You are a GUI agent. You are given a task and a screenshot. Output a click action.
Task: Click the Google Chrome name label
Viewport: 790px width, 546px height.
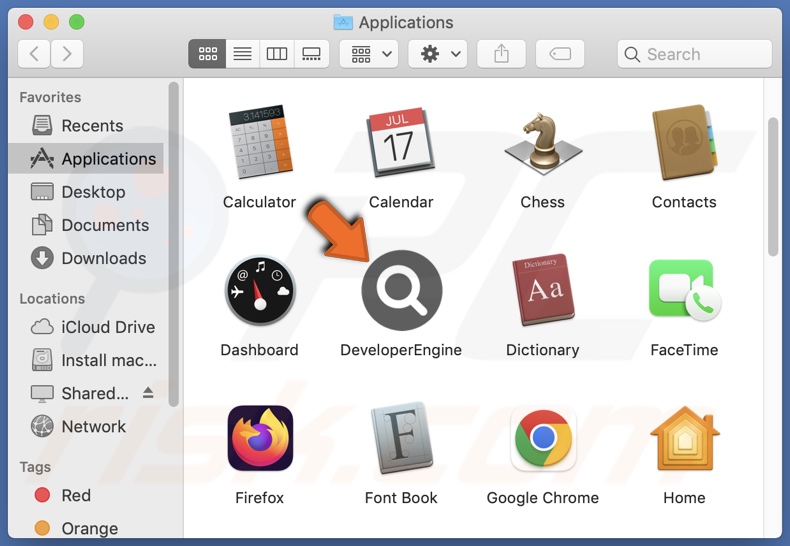coord(543,498)
